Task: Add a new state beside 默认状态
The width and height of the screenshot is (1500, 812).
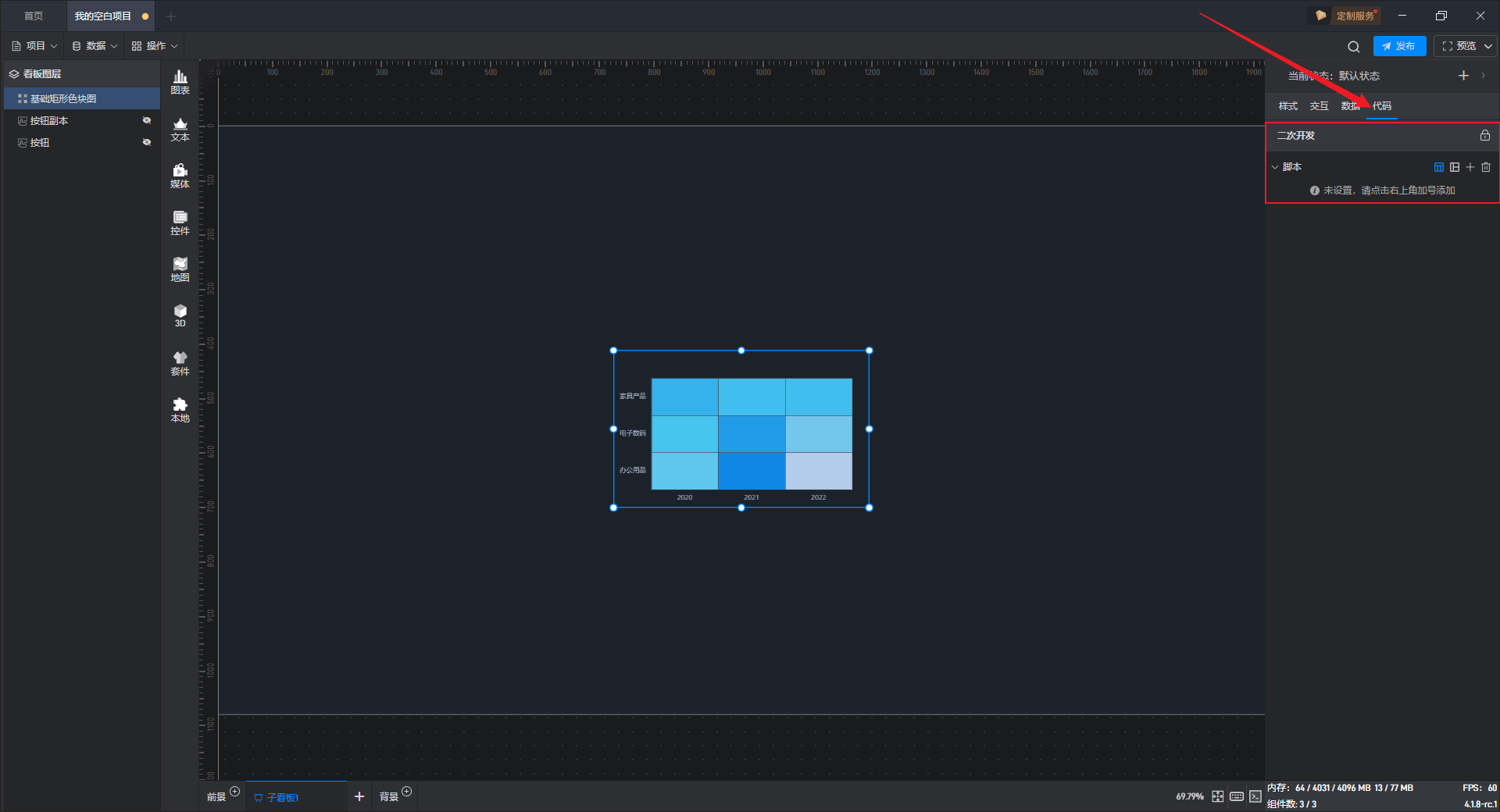Action: (1464, 76)
